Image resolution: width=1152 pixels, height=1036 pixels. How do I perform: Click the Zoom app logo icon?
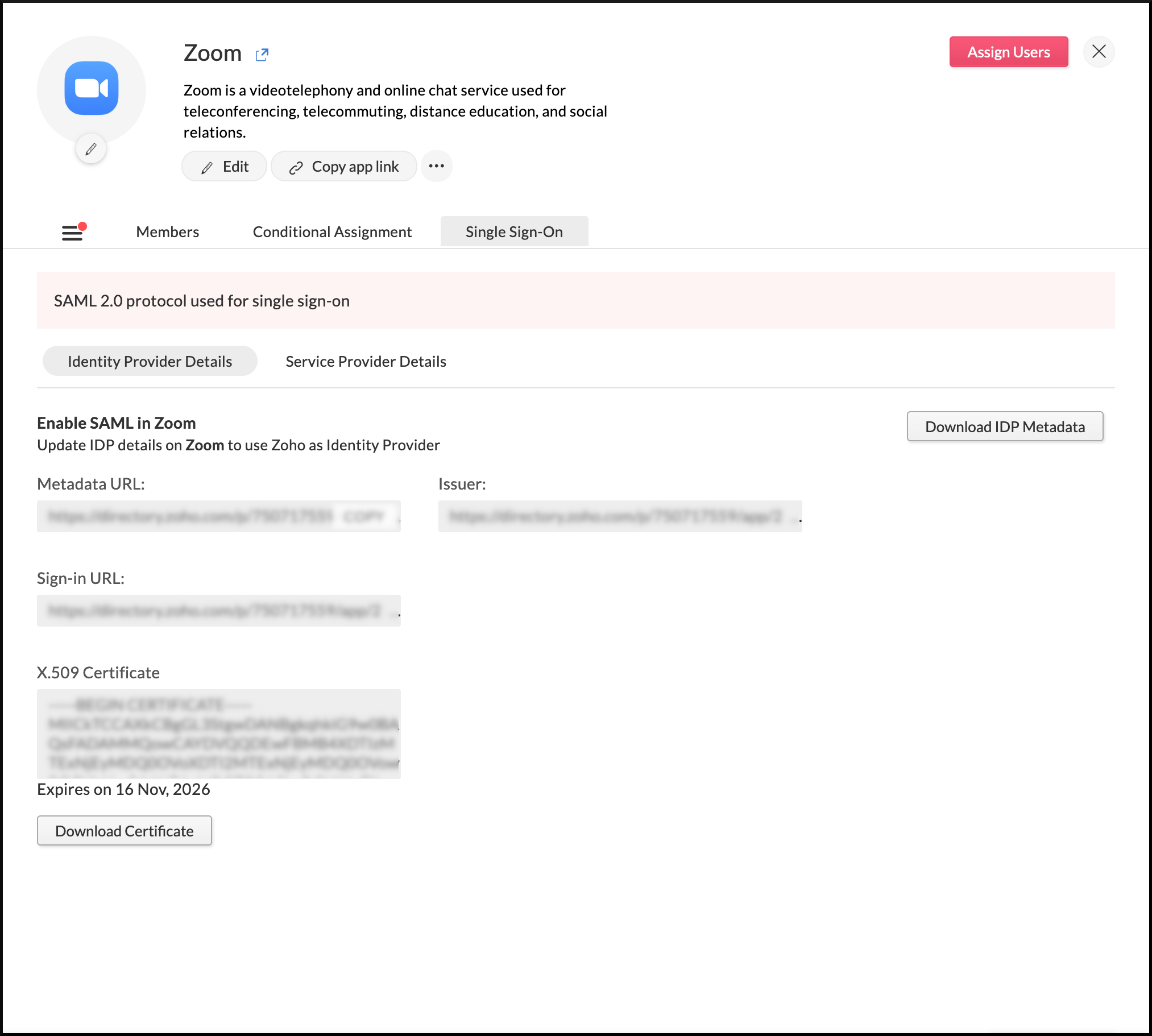[x=91, y=88]
